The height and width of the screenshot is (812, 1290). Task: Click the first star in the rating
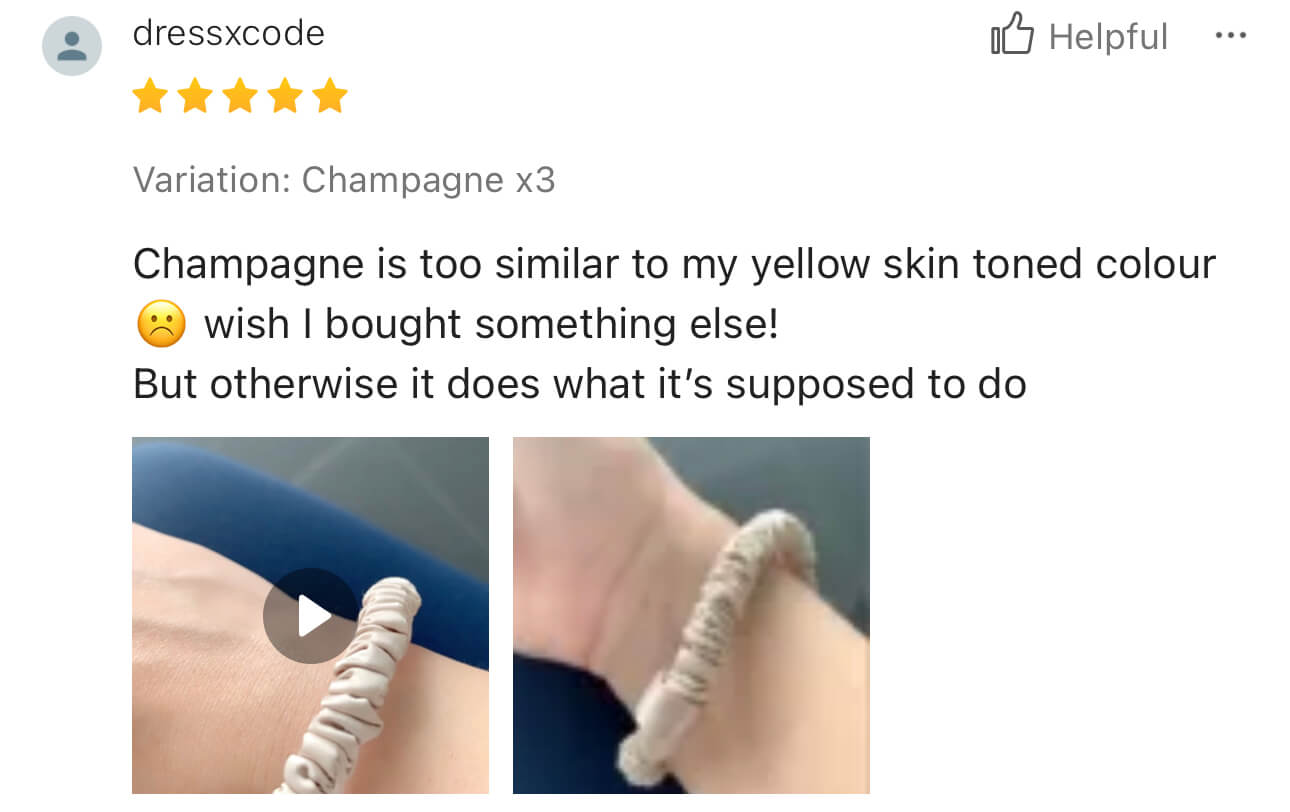coord(150,97)
